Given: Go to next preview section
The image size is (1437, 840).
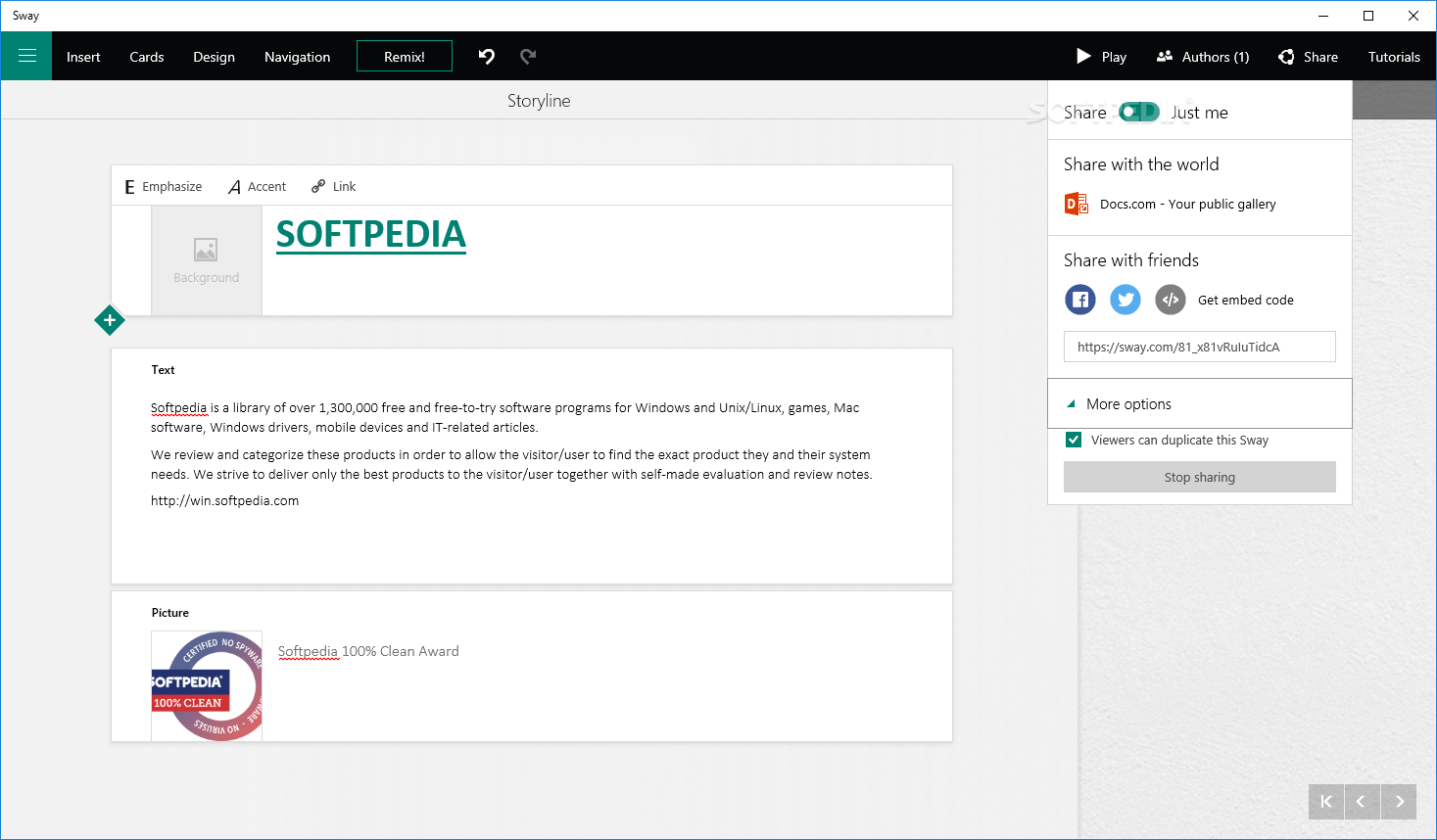Looking at the screenshot, I should pyautogui.click(x=1399, y=801).
